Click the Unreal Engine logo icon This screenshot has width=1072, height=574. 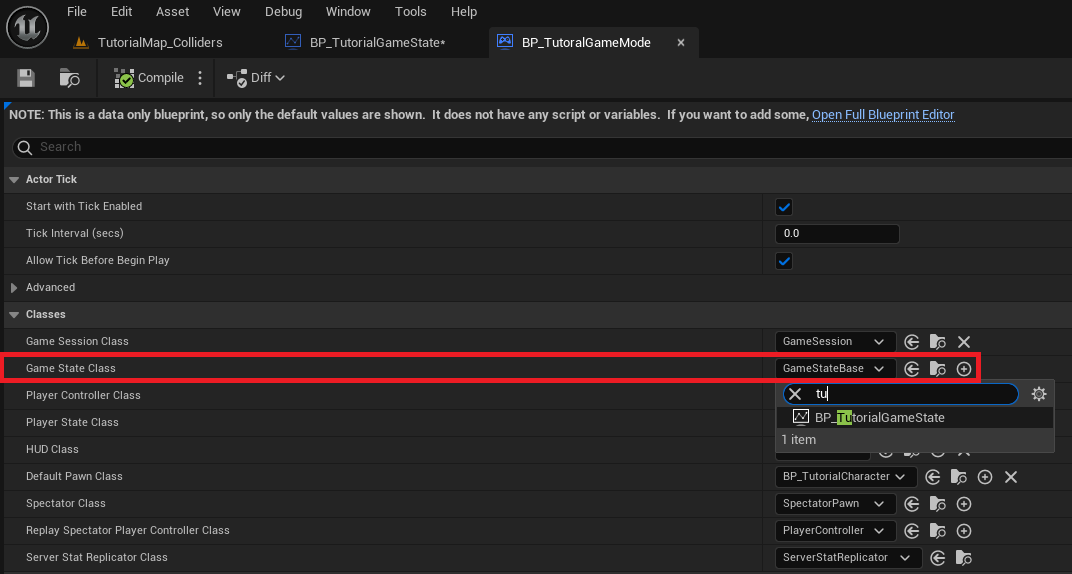point(26,26)
